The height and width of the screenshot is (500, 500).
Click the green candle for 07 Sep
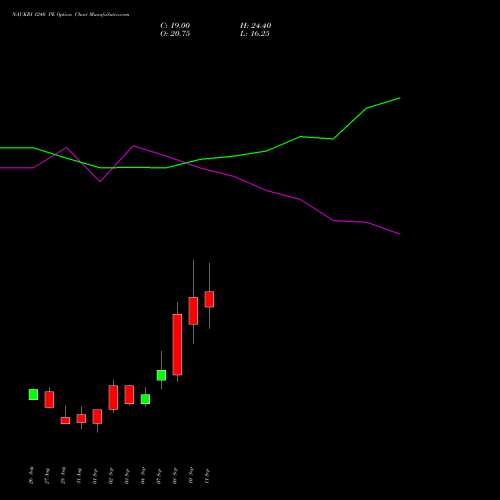tap(161, 375)
